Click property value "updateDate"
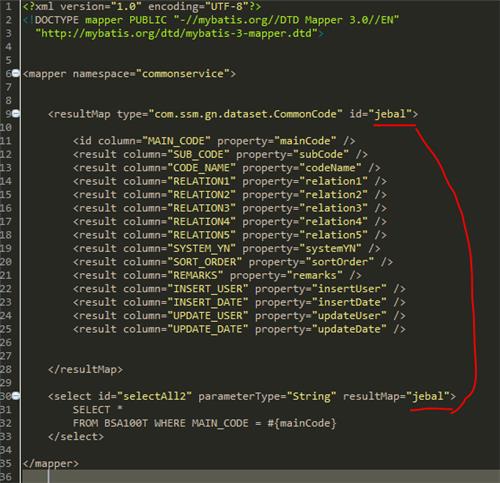The height and width of the screenshot is (483, 500). [349, 329]
